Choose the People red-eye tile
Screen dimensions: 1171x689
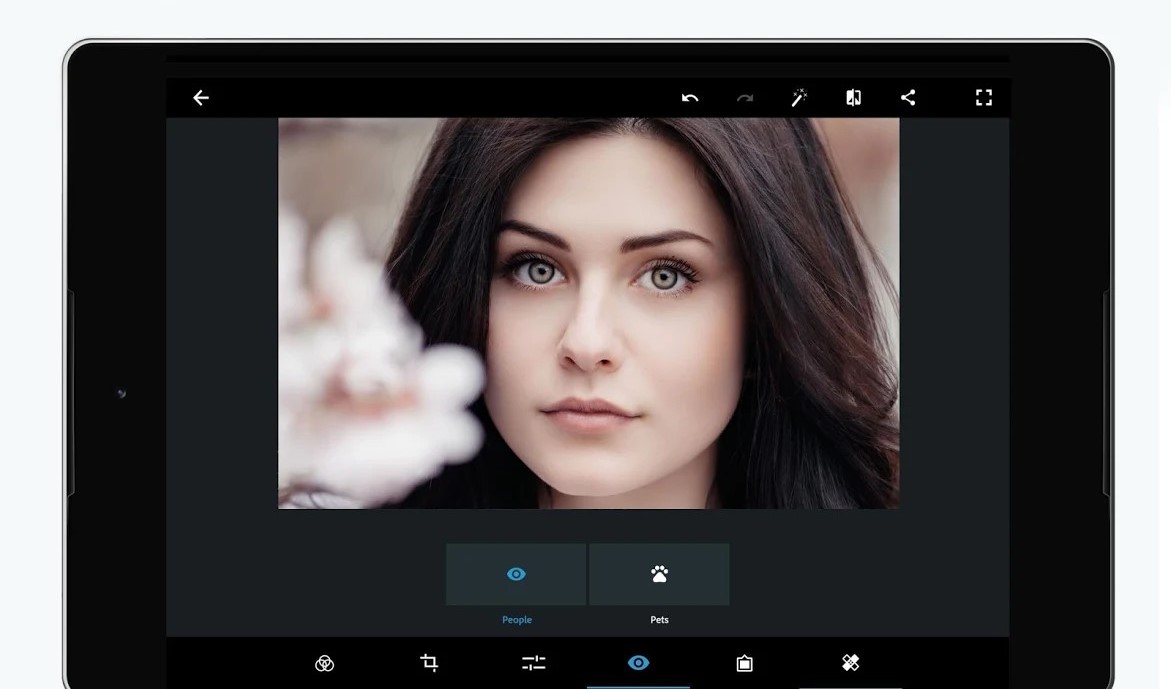[516, 575]
